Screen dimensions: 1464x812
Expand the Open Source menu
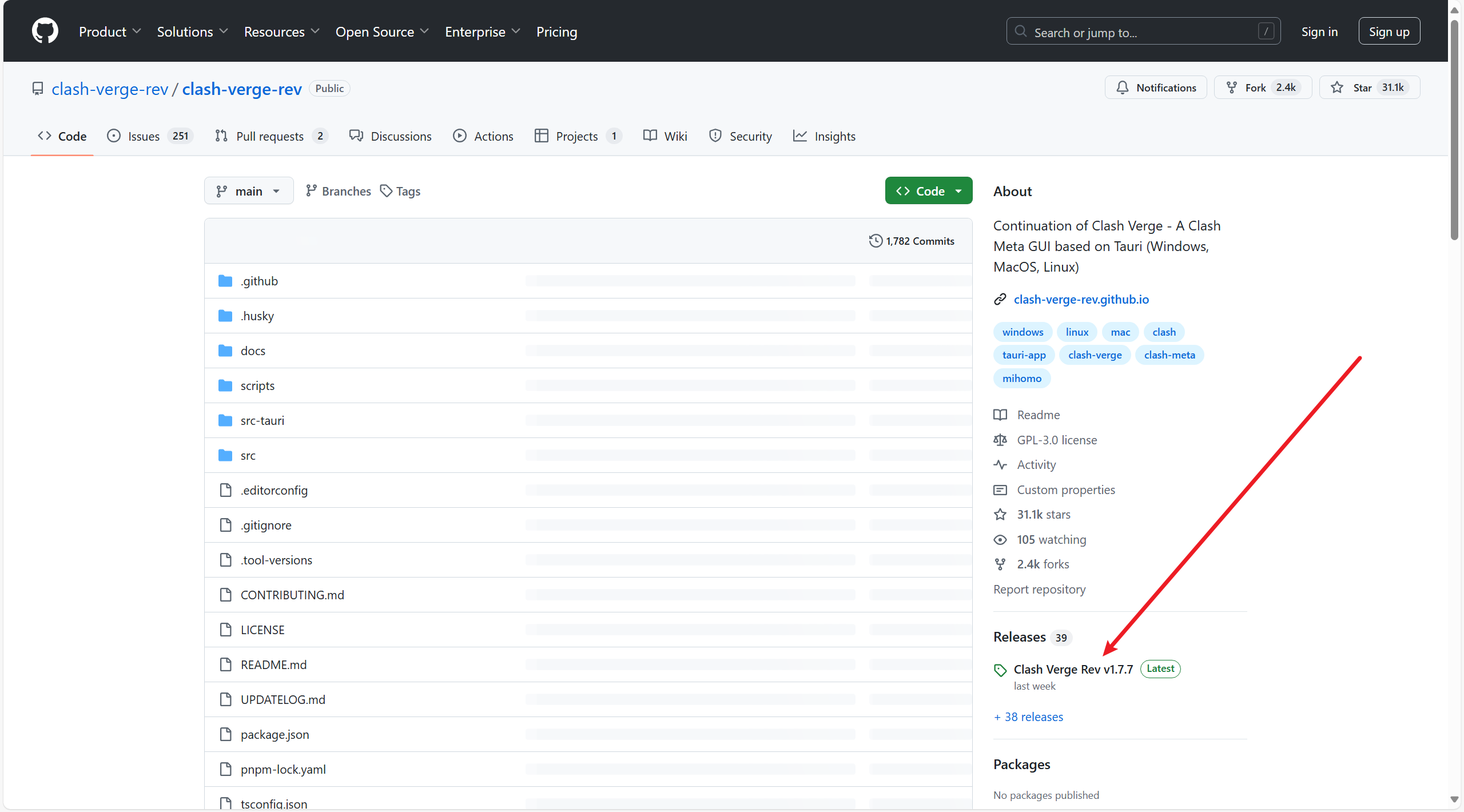click(381, 32)
